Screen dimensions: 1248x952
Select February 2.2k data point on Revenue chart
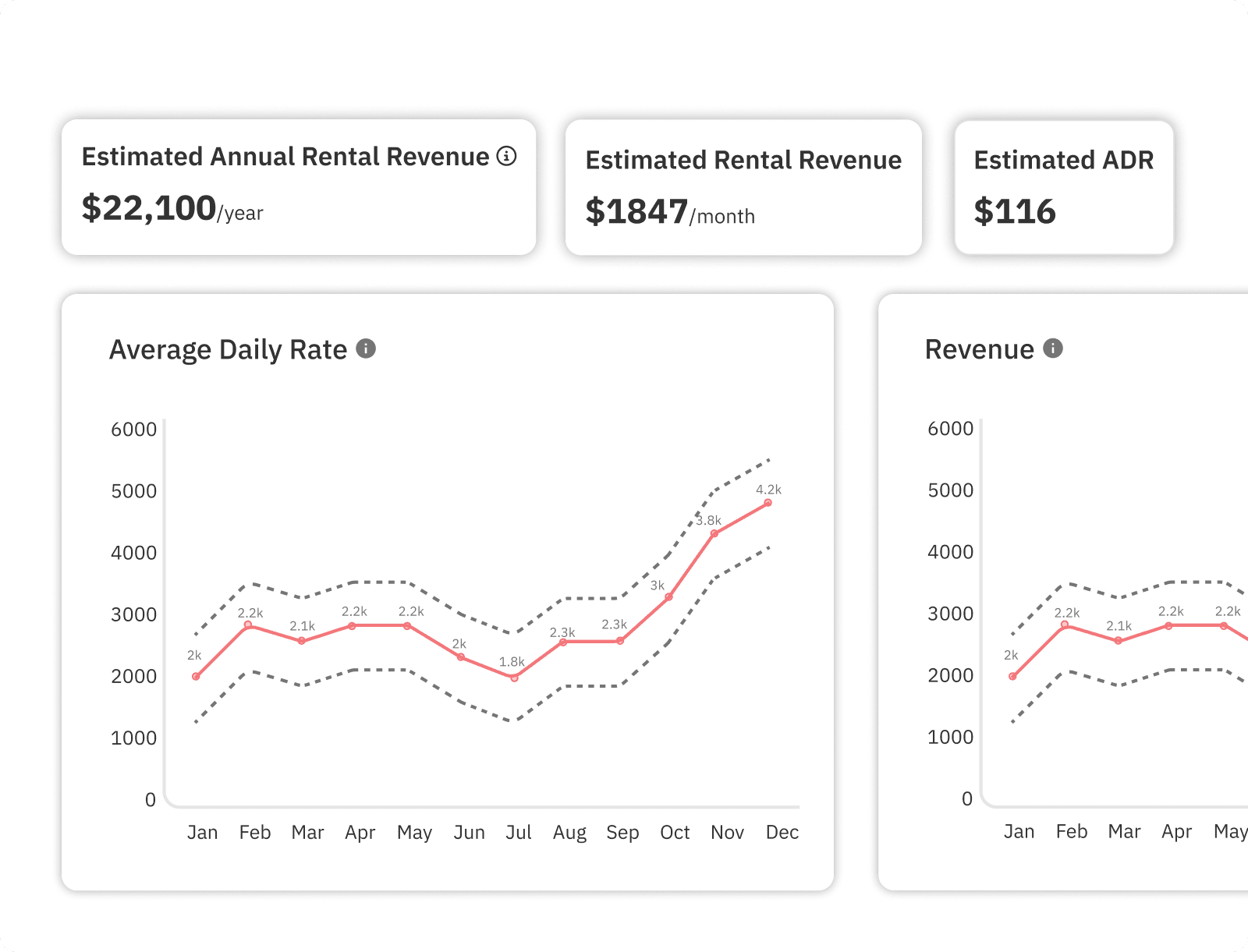click(1065, 625)
